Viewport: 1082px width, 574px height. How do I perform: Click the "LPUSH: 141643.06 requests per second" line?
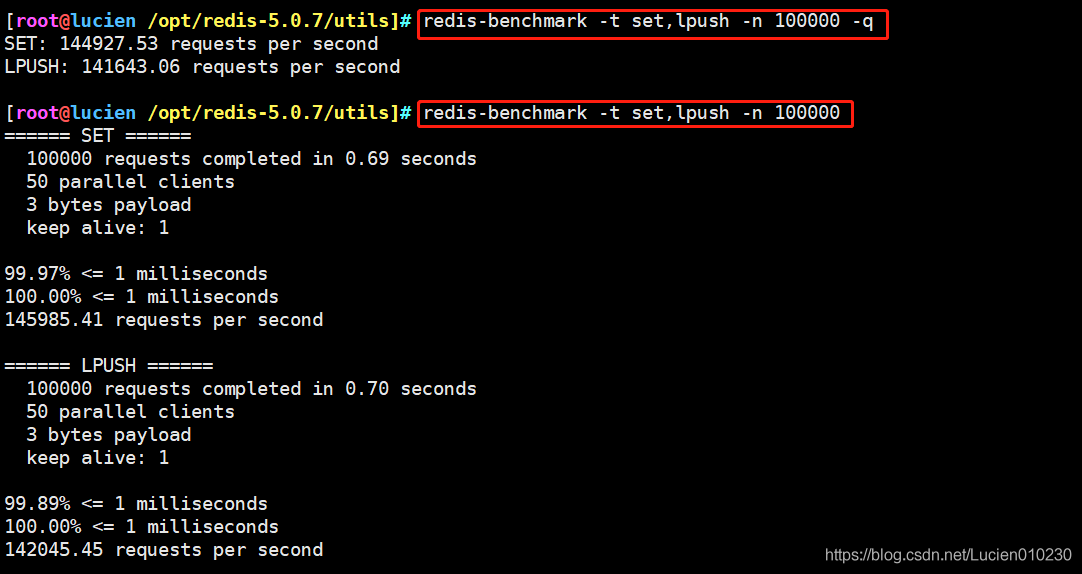pyautogui.click(x=202, y=67)
